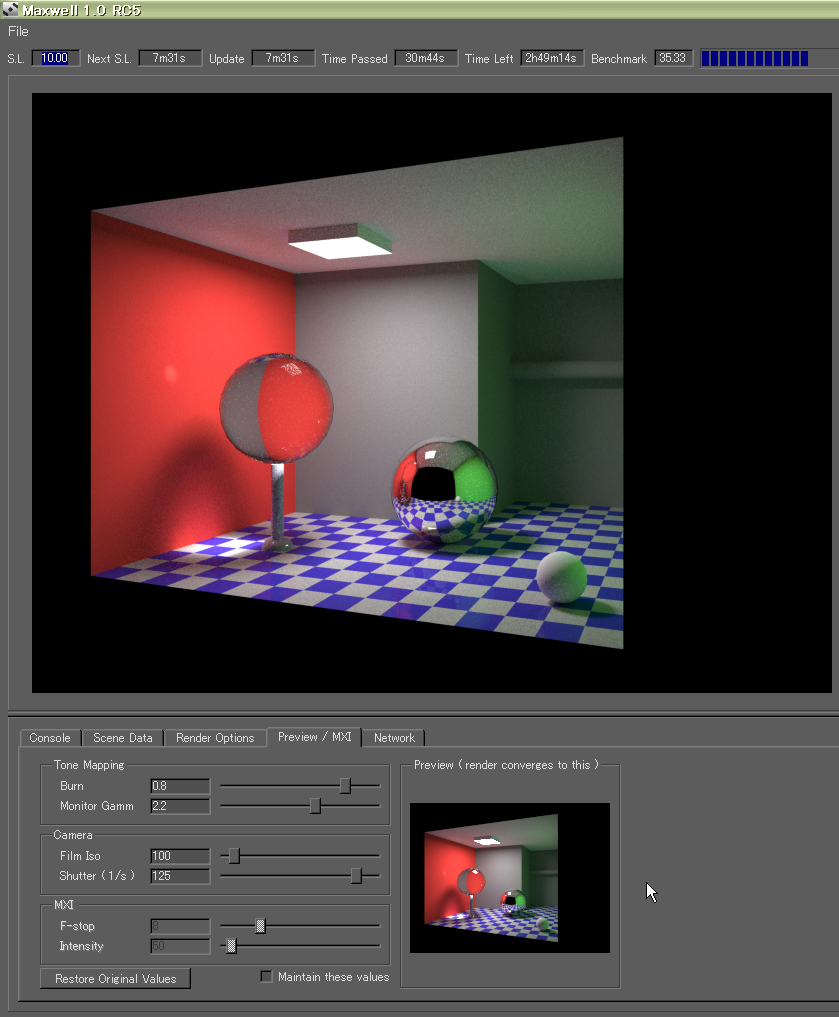Click the Shutter slider handle

point(356,876)
